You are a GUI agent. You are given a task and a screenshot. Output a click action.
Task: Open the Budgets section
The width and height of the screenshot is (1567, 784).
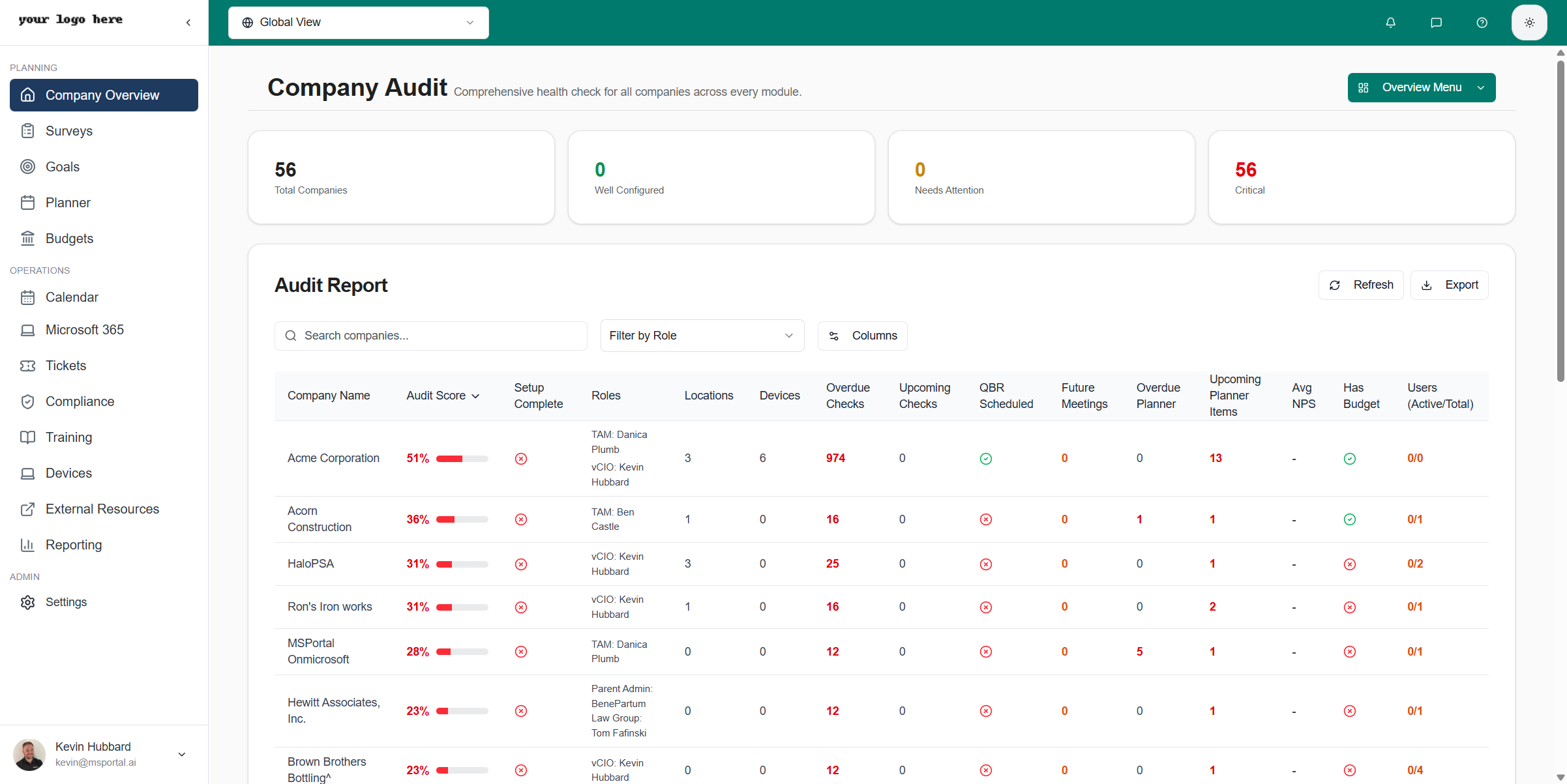pyautogui.click(x=68, y=238)
